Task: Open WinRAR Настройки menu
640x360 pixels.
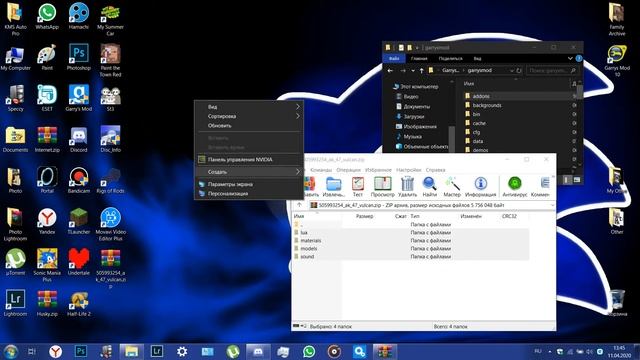Action: coord(408,170)
